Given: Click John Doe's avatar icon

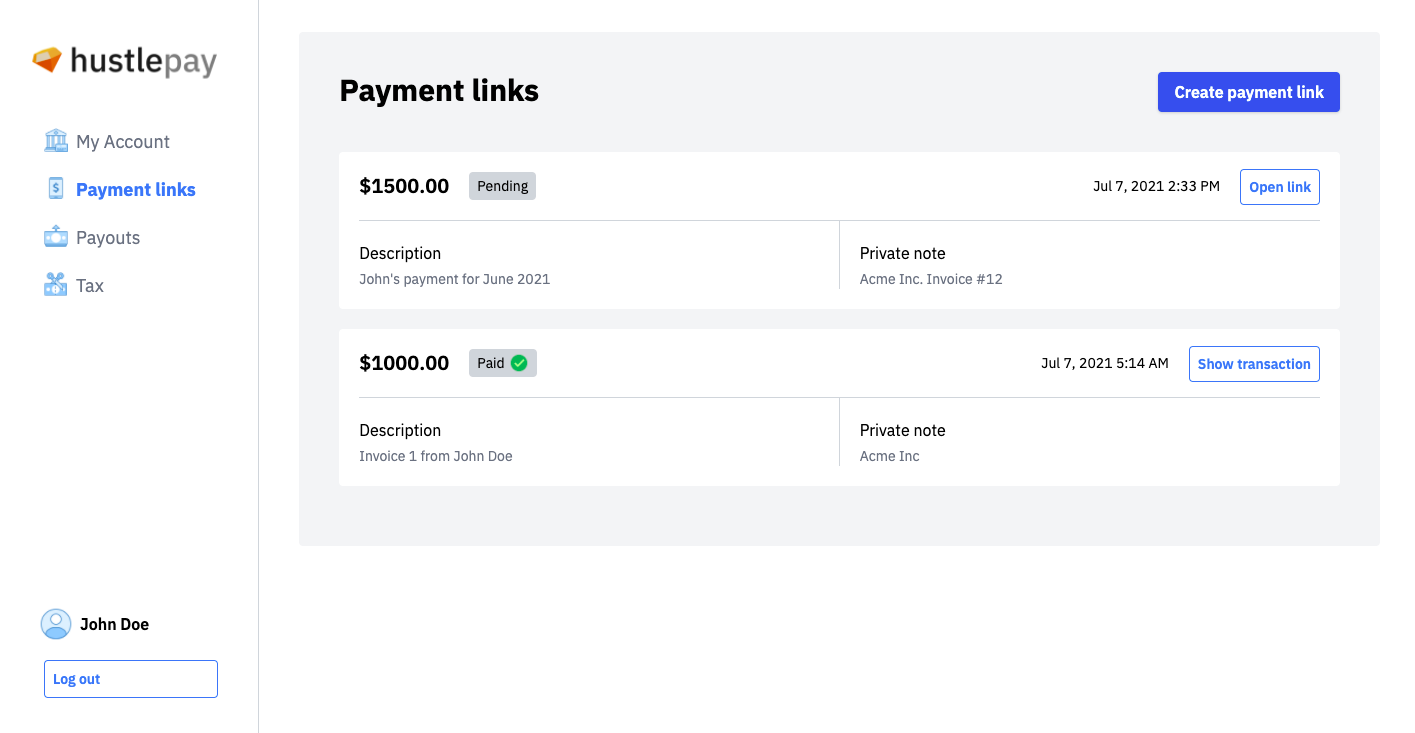Looking at the screenshot, I should (x=56, y=624).
